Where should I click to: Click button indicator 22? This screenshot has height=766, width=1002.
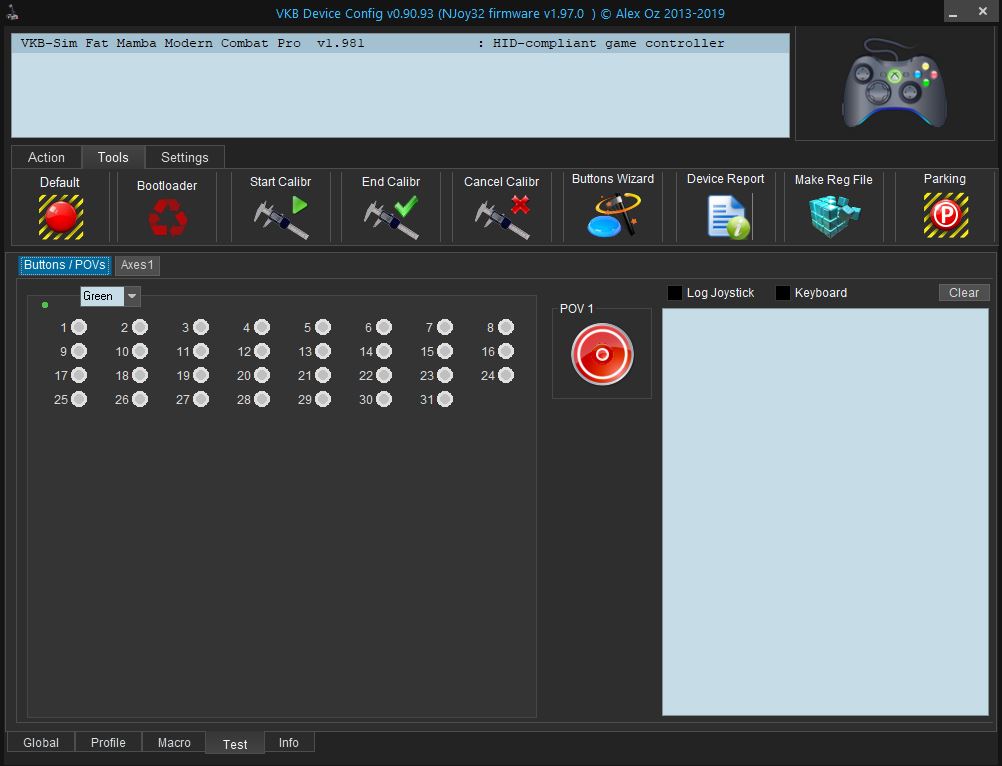click(x=384, y=375)
